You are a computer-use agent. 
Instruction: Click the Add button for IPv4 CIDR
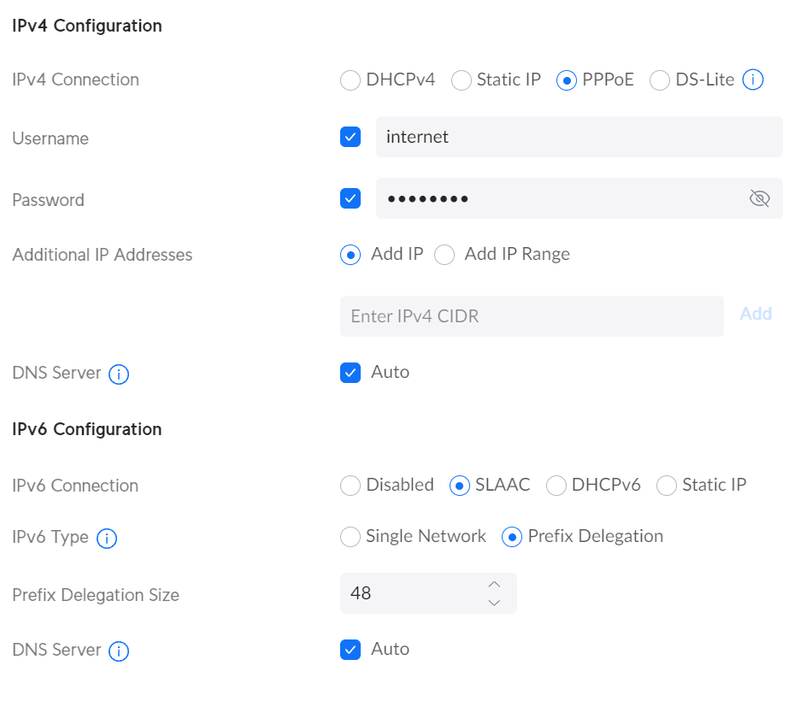756,314
